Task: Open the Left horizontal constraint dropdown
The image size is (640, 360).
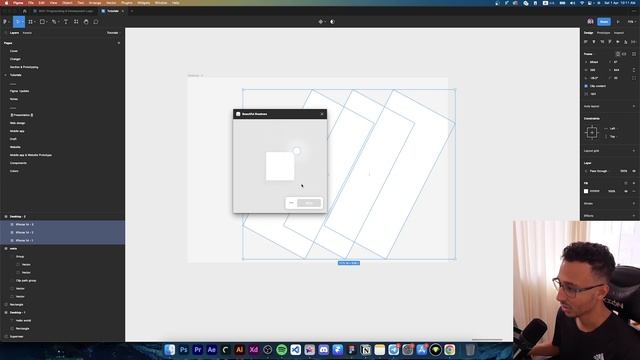Action: pos(612,129)
